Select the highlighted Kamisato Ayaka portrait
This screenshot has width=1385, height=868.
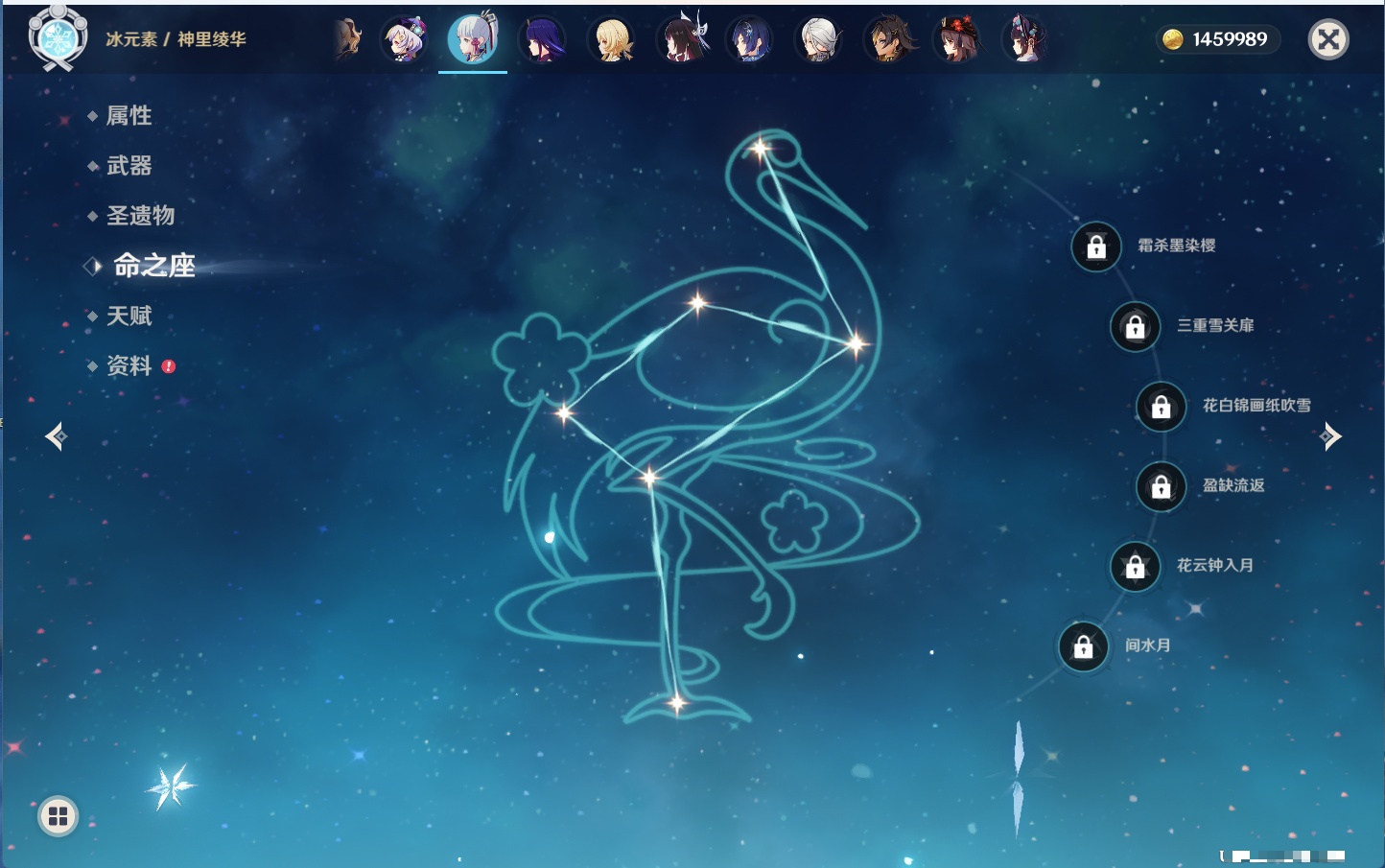point(473,39)
